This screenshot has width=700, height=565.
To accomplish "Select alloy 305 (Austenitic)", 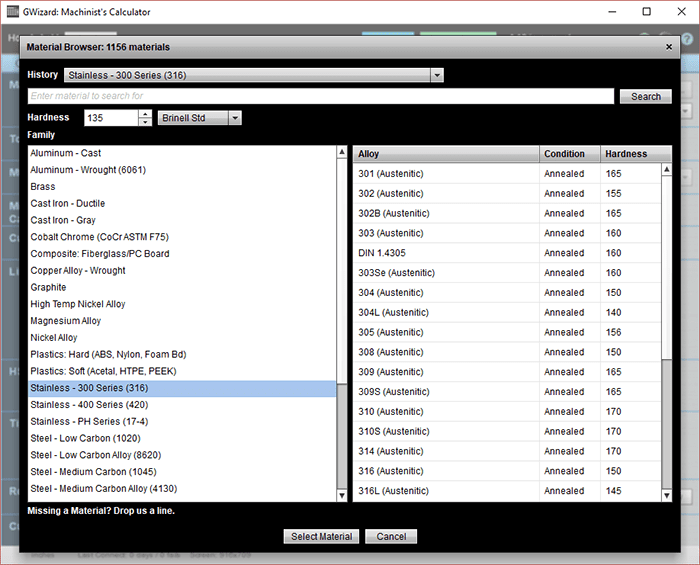I will (x=507, y=332).
